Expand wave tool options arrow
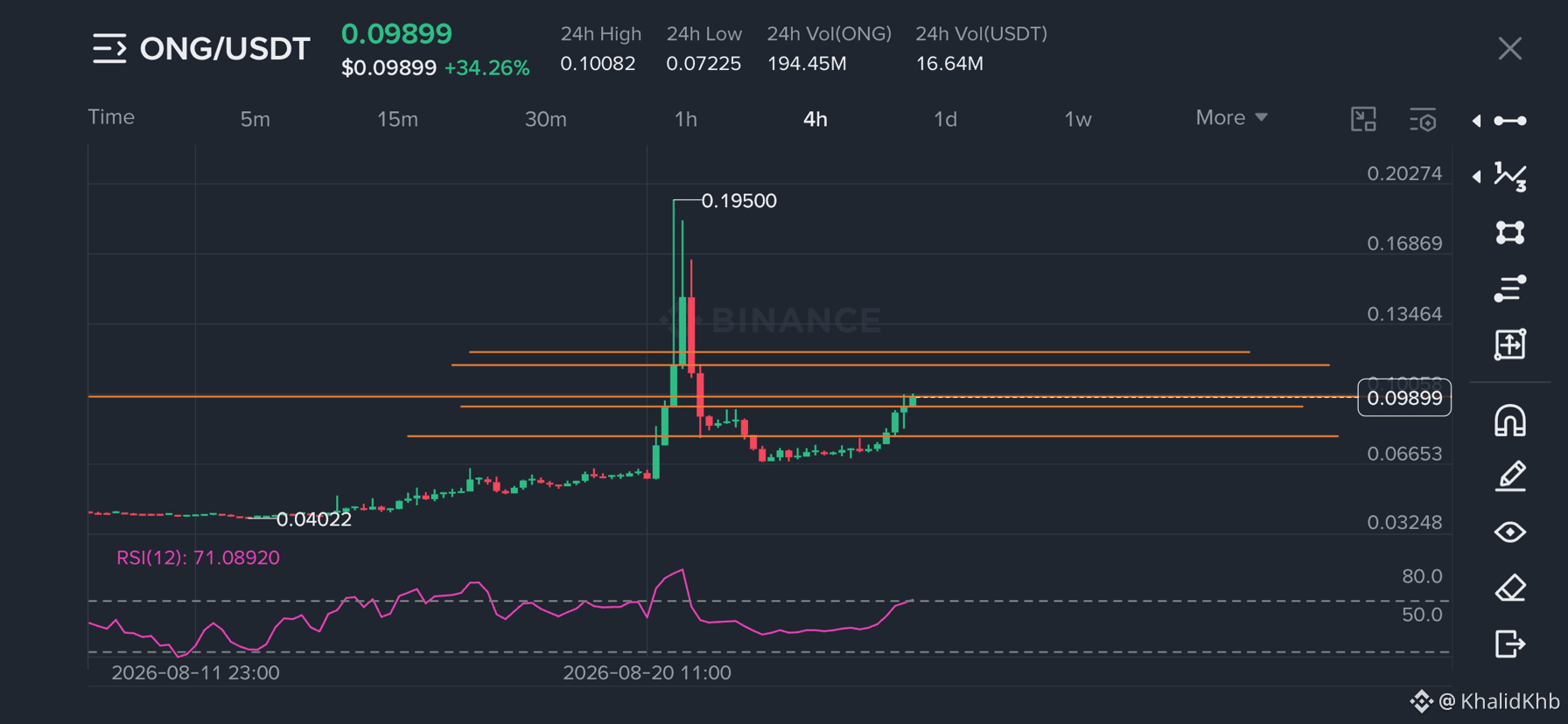This screenshot has height=724, width=1568. point(1476,177)
